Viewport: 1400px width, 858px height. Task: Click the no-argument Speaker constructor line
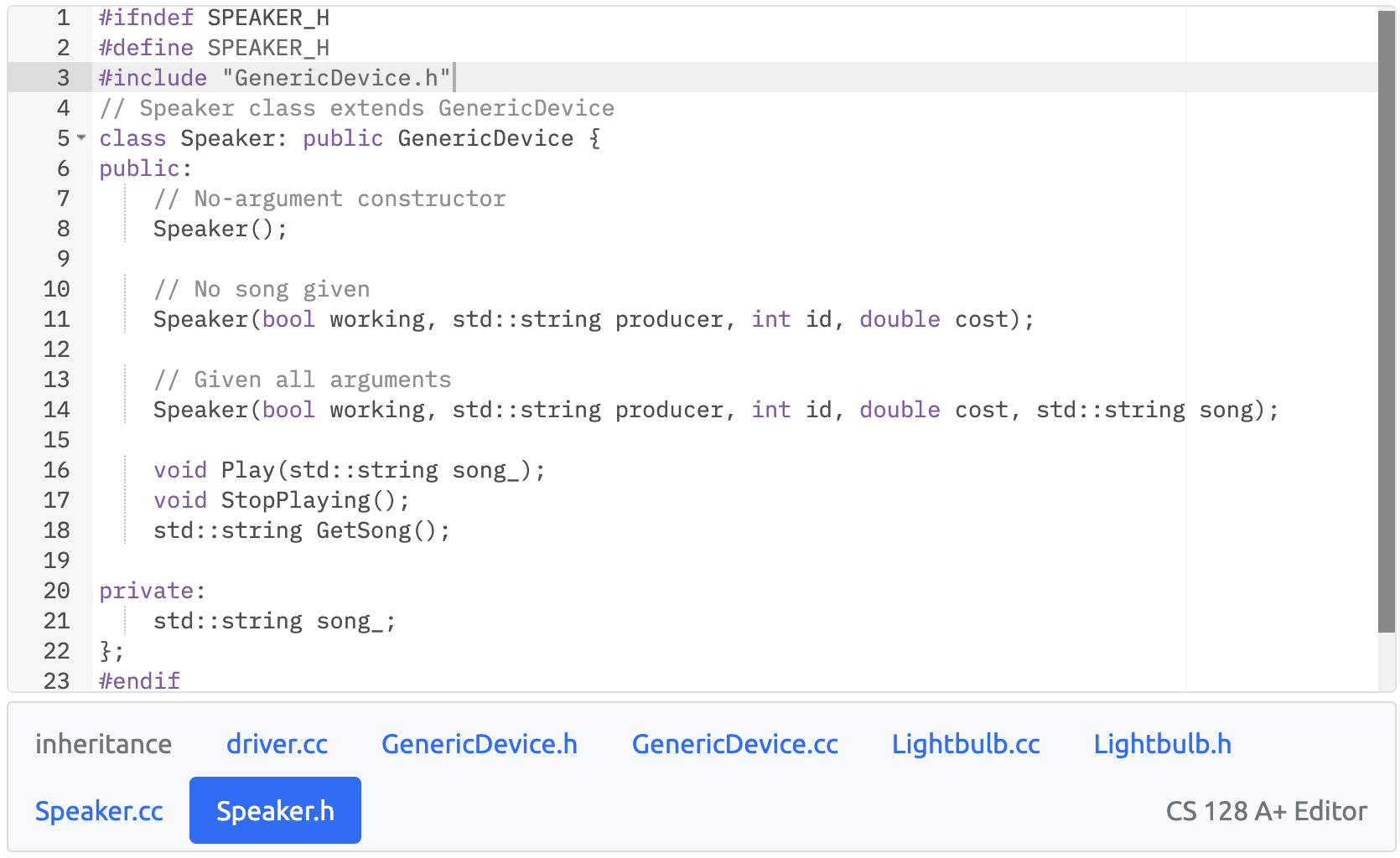coord(220,228)
